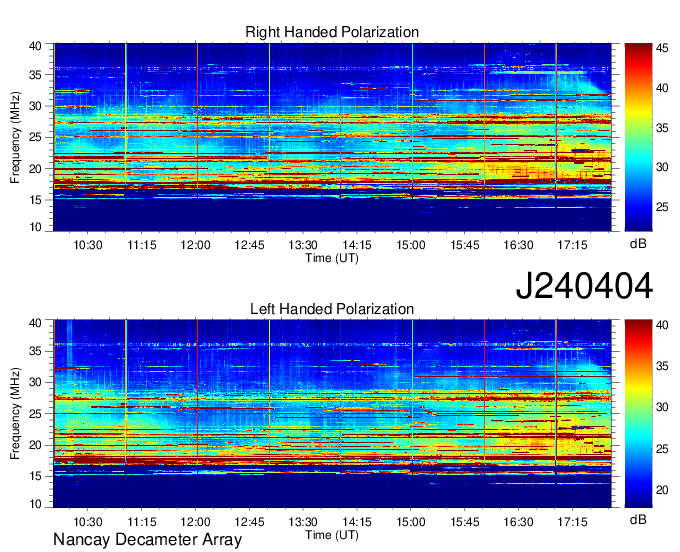Click the 35 MHz frequency tick of Left Handed plot

35,351
